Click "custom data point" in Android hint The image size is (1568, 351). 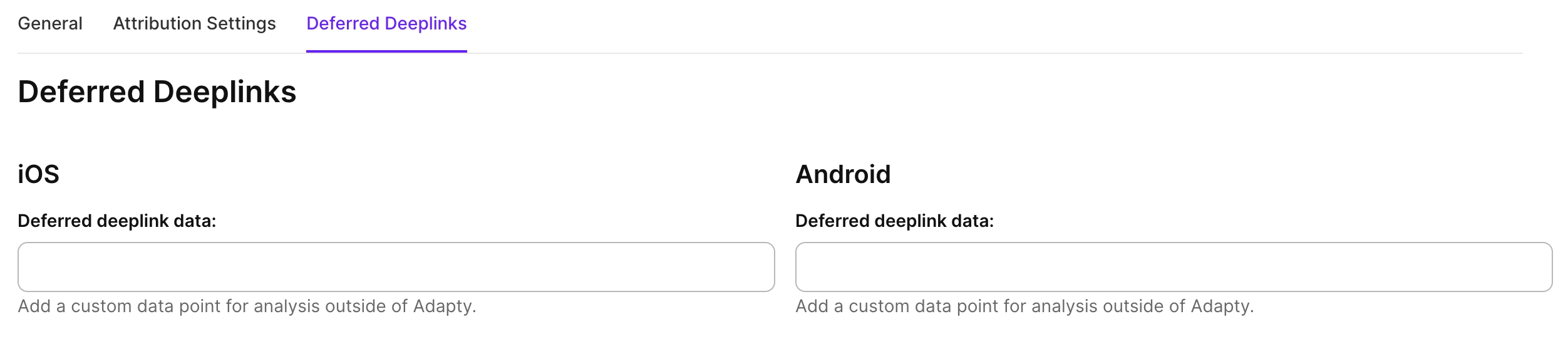pyautogui.click(x=923, y=306)
